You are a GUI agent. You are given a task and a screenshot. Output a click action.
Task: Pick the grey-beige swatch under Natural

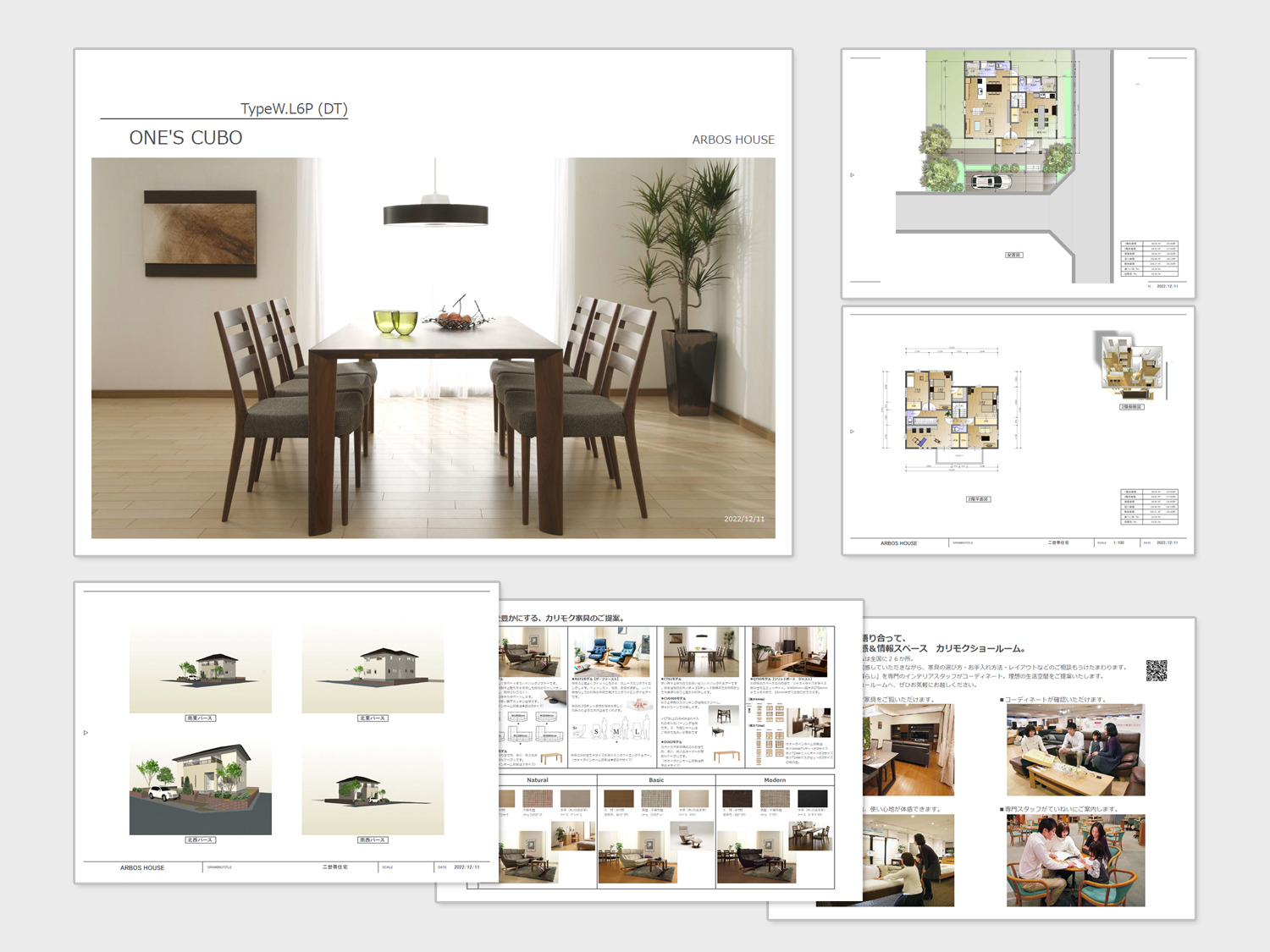click(x=576, y=798)
